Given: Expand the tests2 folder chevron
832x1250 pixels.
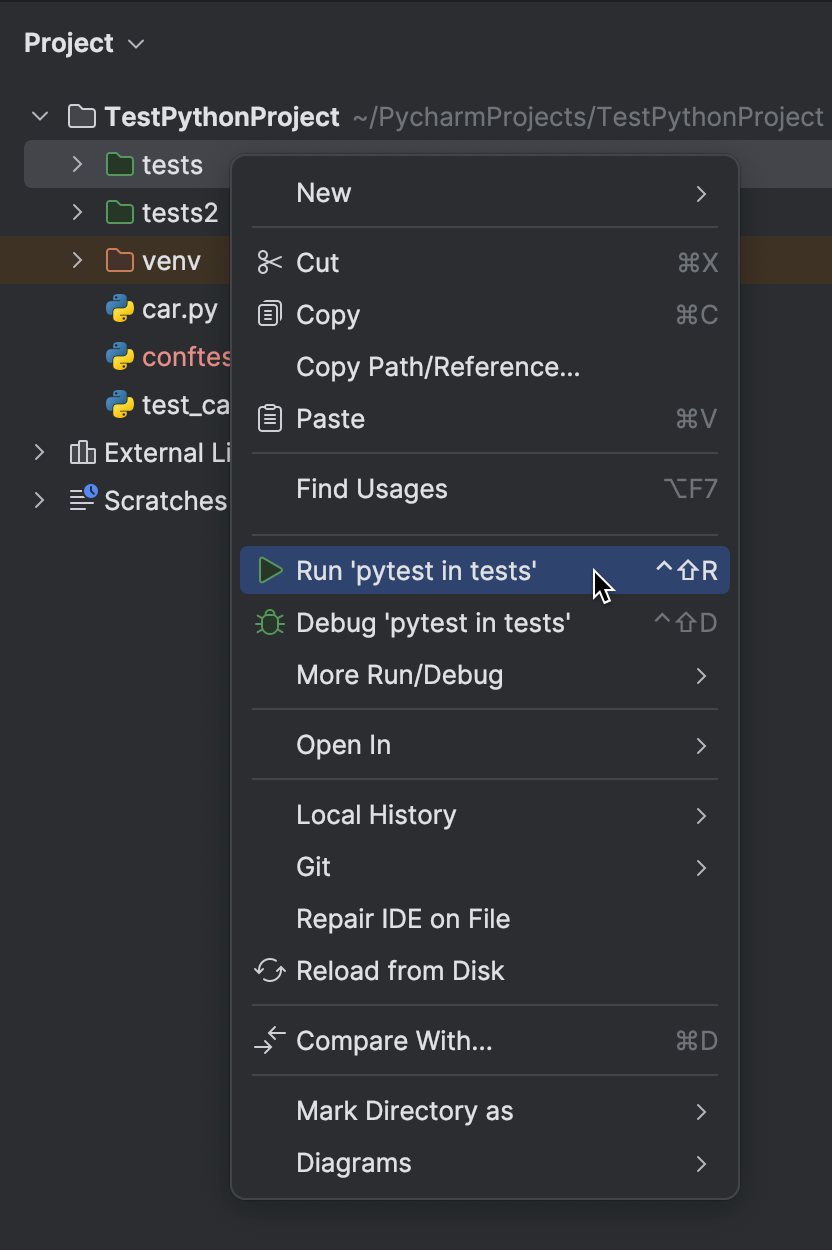Looking at the screenshot, I should coord(77,212).
